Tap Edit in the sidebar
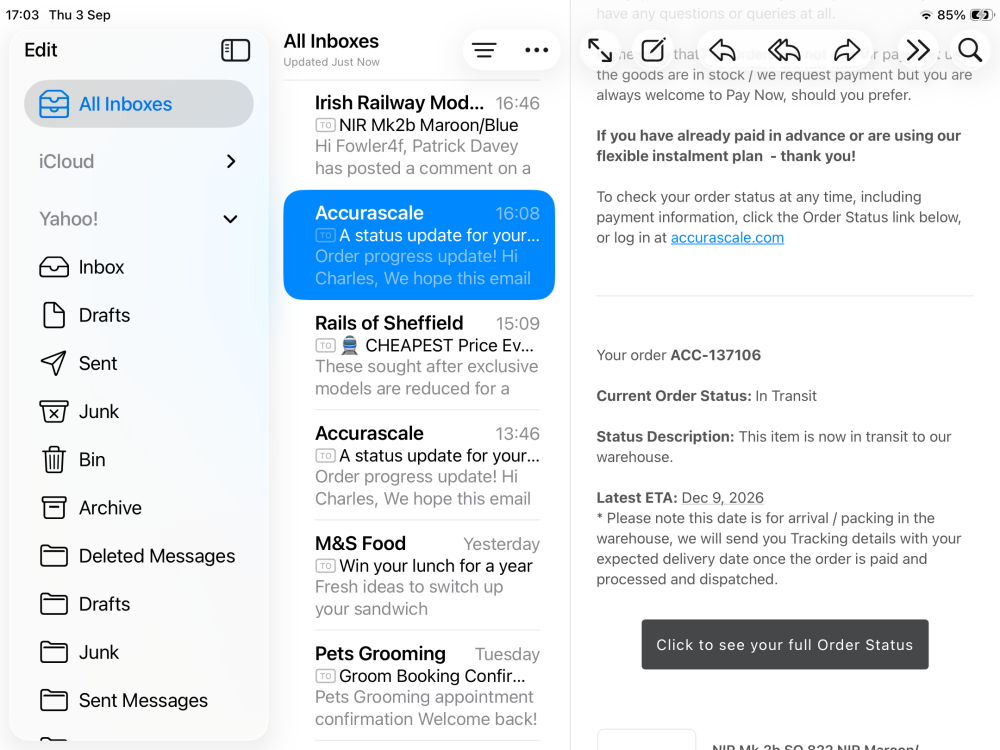This screenshot has height=750, width=1000. coord(40,50)
